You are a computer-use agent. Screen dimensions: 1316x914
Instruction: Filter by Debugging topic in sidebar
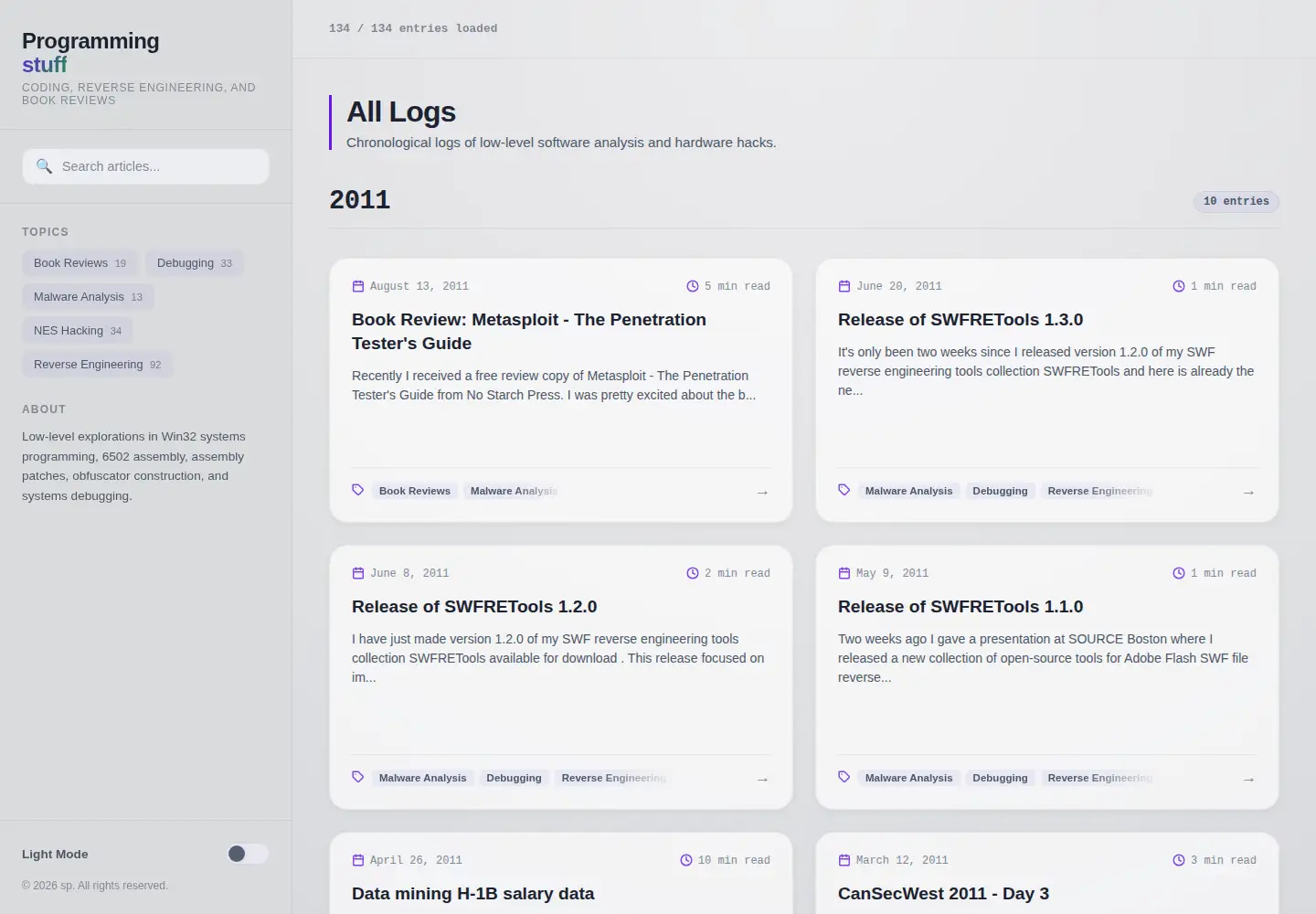click(x=195, y=263)
